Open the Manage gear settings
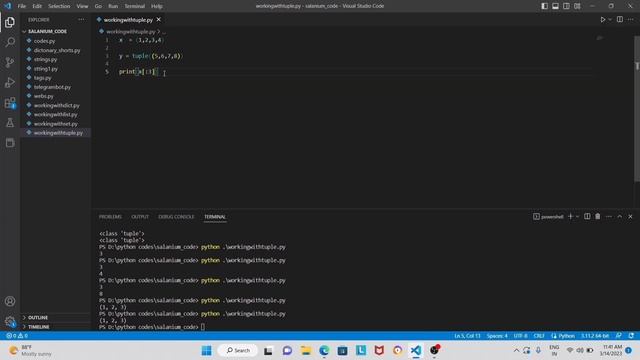640x360 pixels. 10,321
